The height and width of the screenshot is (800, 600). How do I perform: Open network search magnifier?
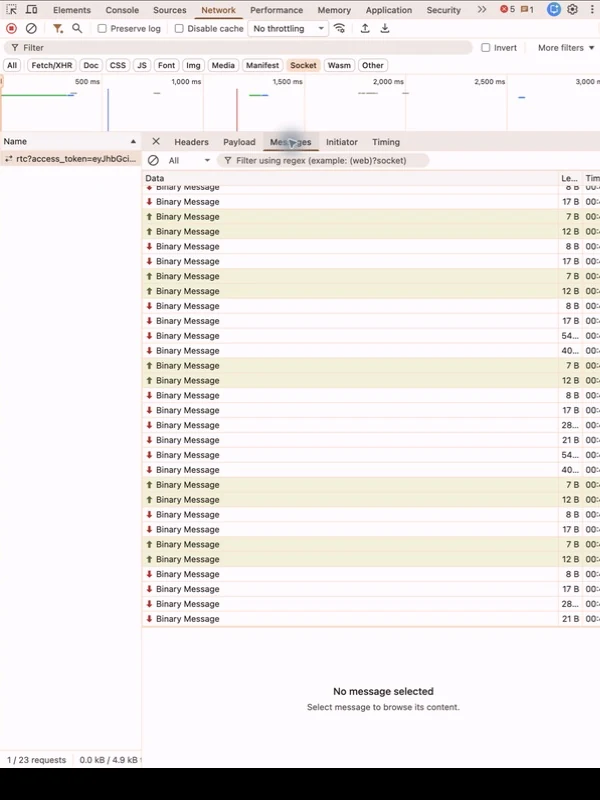coord(77,29)
